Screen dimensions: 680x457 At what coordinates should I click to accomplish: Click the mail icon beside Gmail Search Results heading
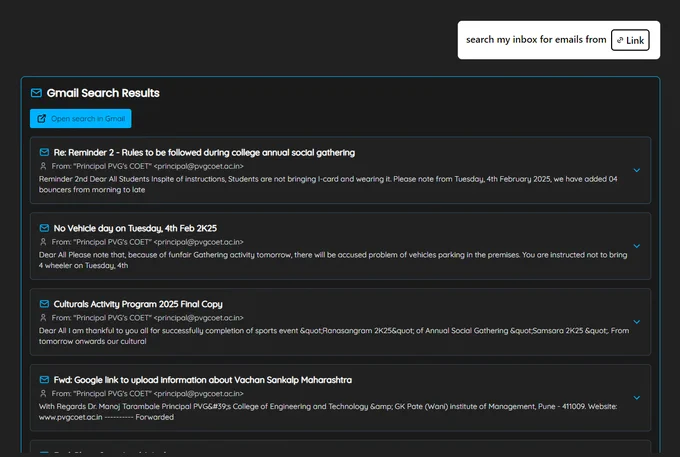click(36, 93)
